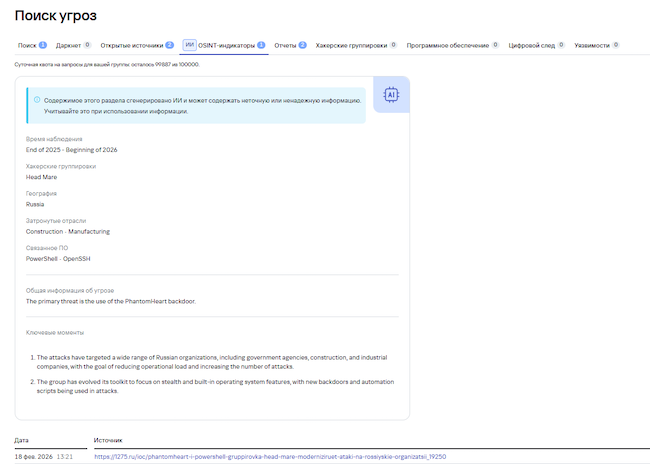The image size is (650, 464).
Task: Open the 1275.ru phantomheart source link
Action: tap(270, 457)
